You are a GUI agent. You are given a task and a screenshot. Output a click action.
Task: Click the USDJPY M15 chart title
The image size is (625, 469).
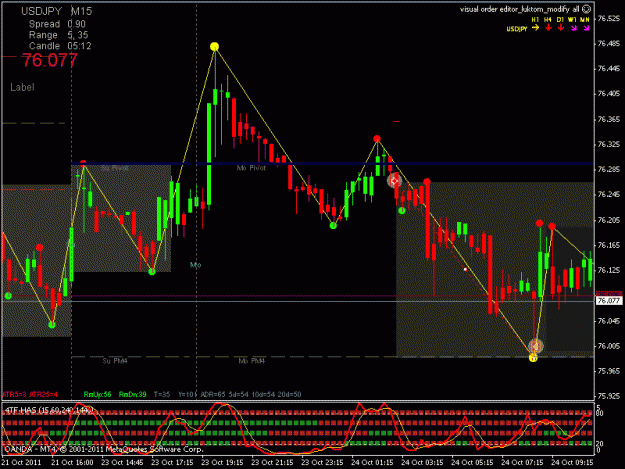(x=57, y=12)
